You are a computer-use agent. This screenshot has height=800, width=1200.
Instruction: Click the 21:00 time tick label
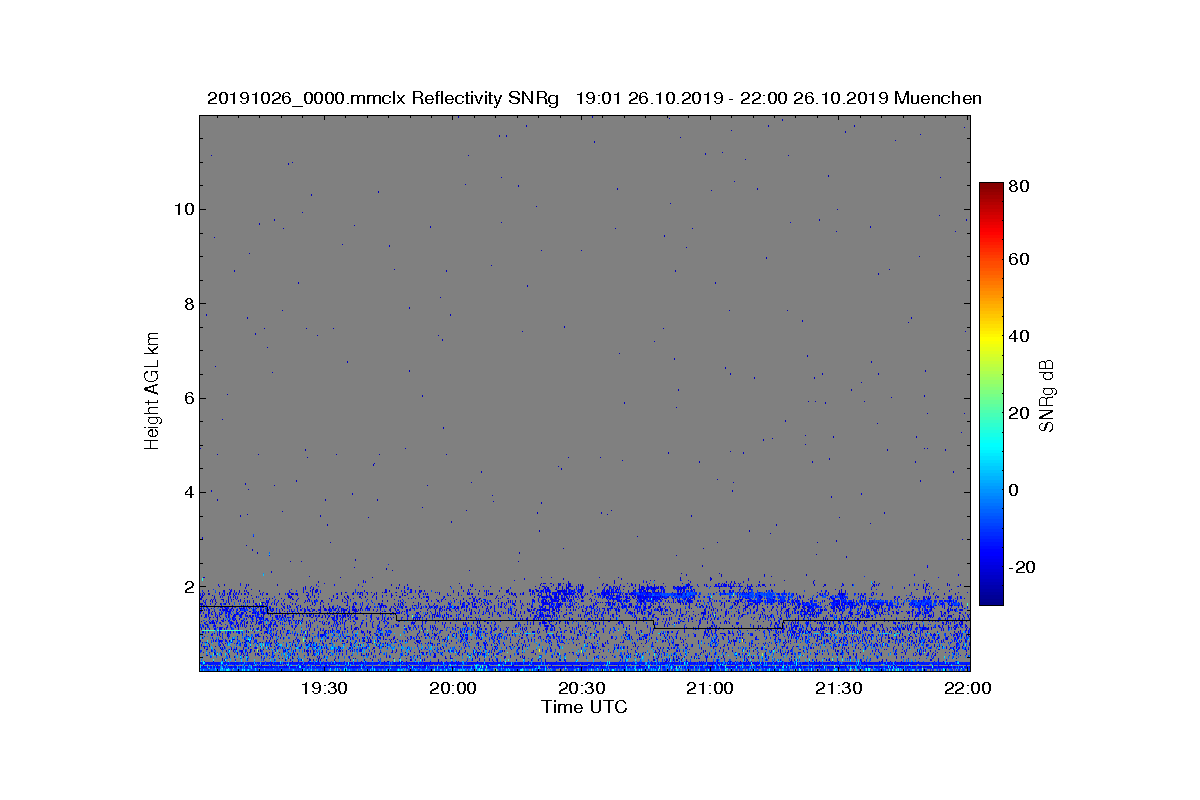[x=710, y=688]
